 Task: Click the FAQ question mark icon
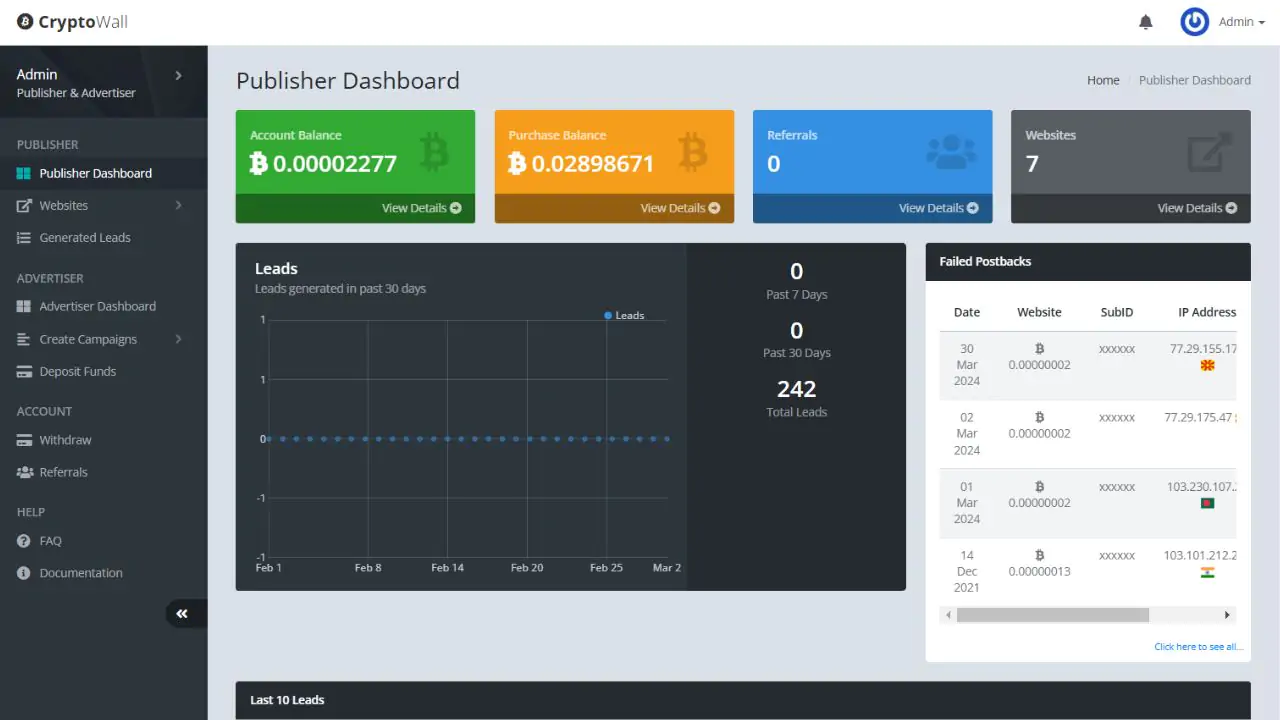pyautogui.click(x=22, y=541)
